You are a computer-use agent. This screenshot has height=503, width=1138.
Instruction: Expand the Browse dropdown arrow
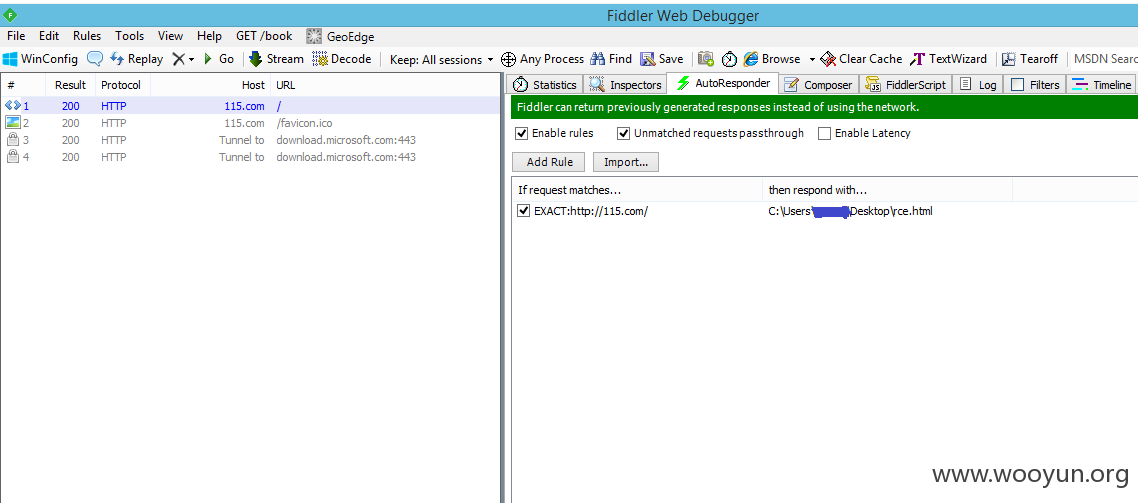click(x=812, y=60)
